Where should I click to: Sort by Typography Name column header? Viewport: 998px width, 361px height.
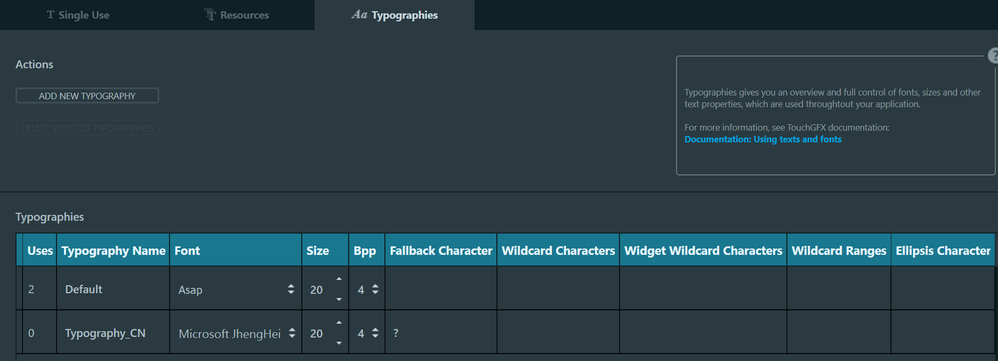113,251
